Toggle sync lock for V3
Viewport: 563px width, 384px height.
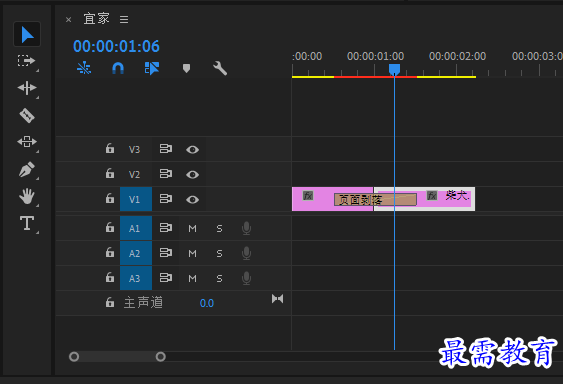pyautogui.click(x=166, y=149)
